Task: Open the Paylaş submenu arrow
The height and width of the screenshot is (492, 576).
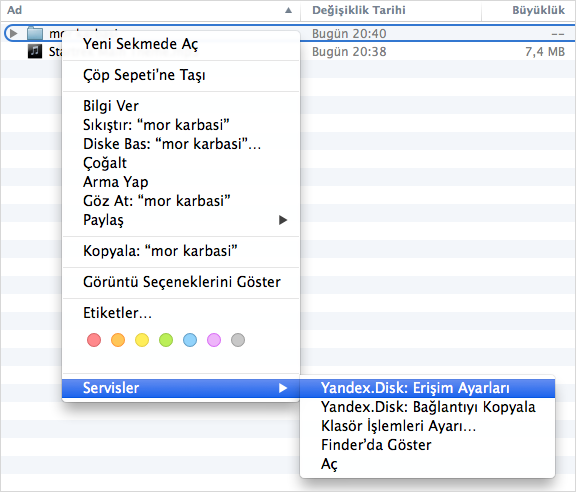Action: pos(282,220)
